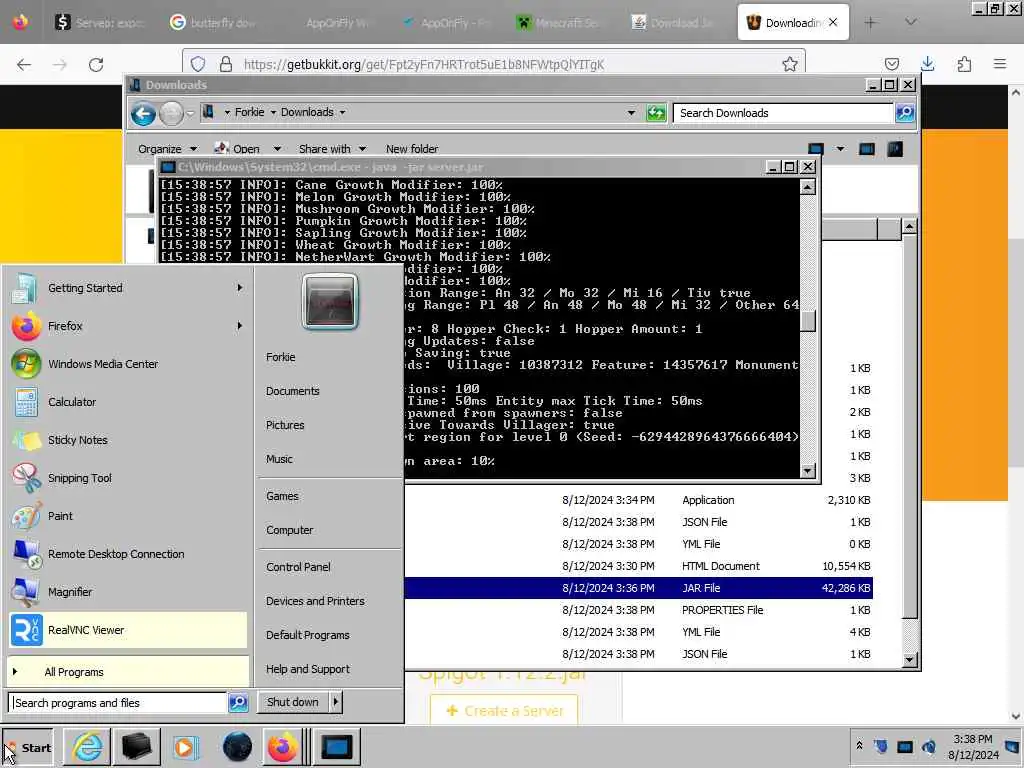Viewport: 1024px width, 768px height.
Task: Open Games from Start menu
Action: tap(282, 496)
